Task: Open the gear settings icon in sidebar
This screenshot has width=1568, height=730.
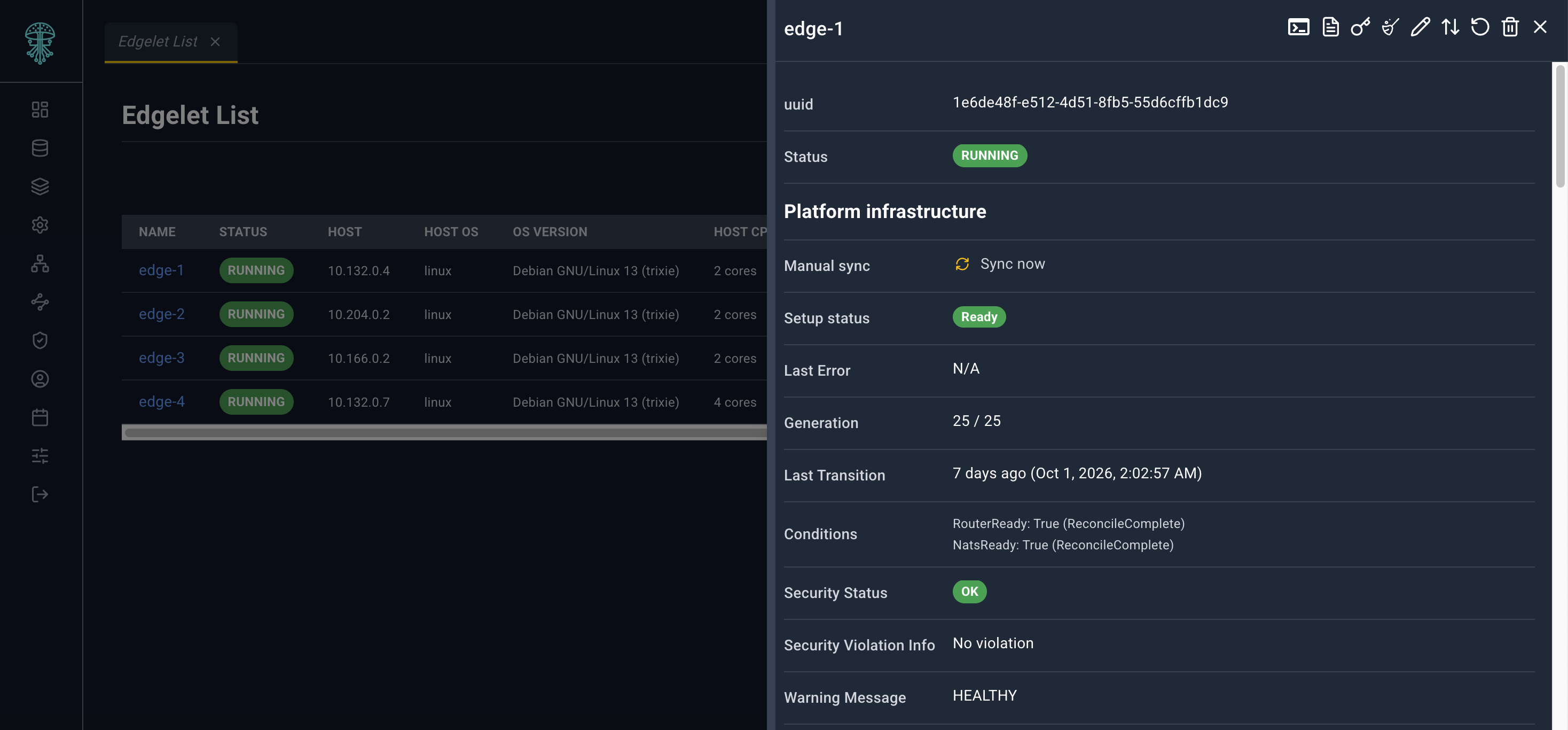Action: (40, 224)
